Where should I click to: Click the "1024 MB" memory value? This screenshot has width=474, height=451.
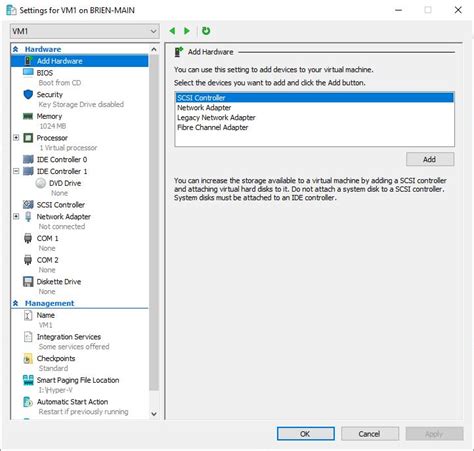click(x=53, y=126)
